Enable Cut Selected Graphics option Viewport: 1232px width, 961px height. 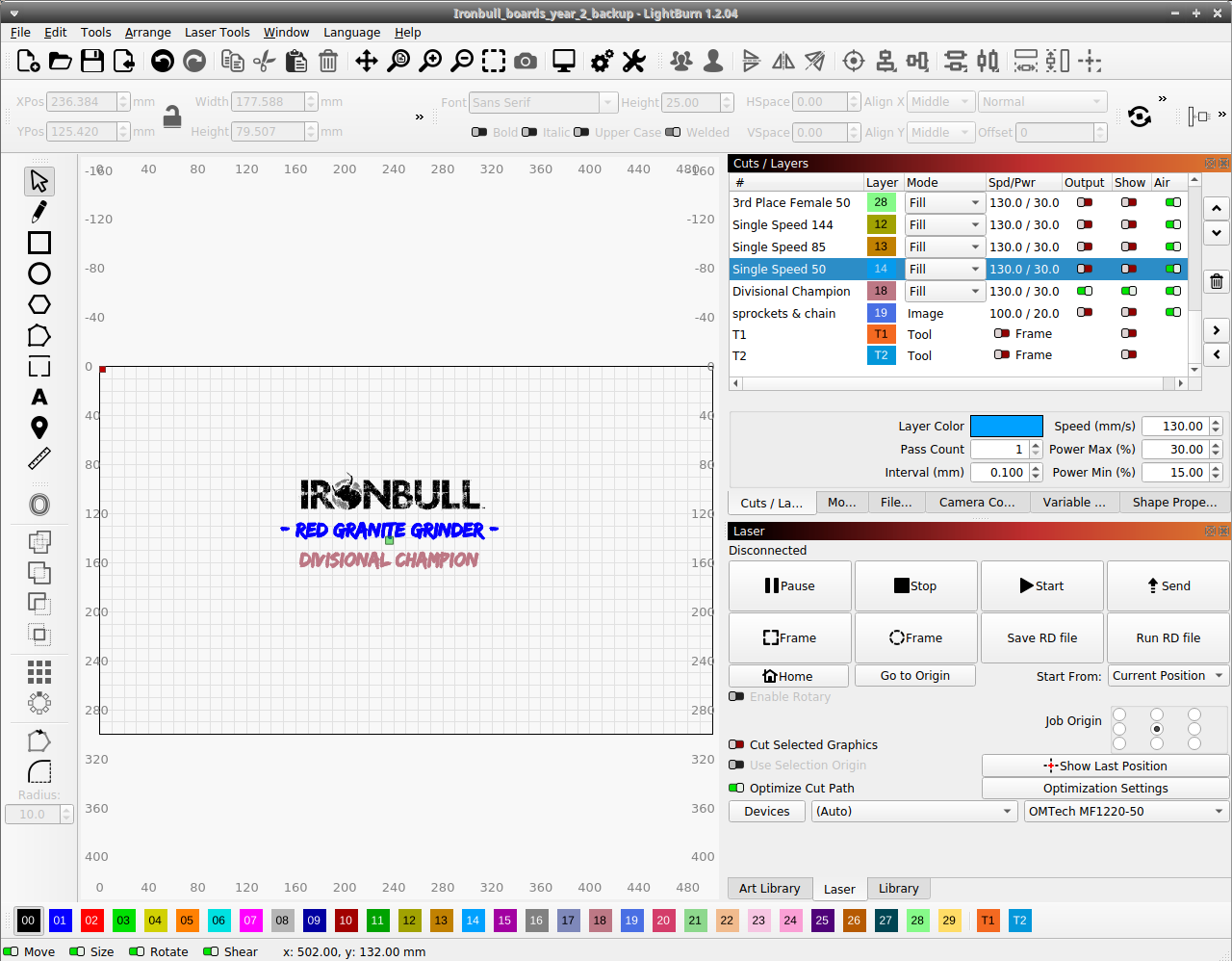pos(736,744)
